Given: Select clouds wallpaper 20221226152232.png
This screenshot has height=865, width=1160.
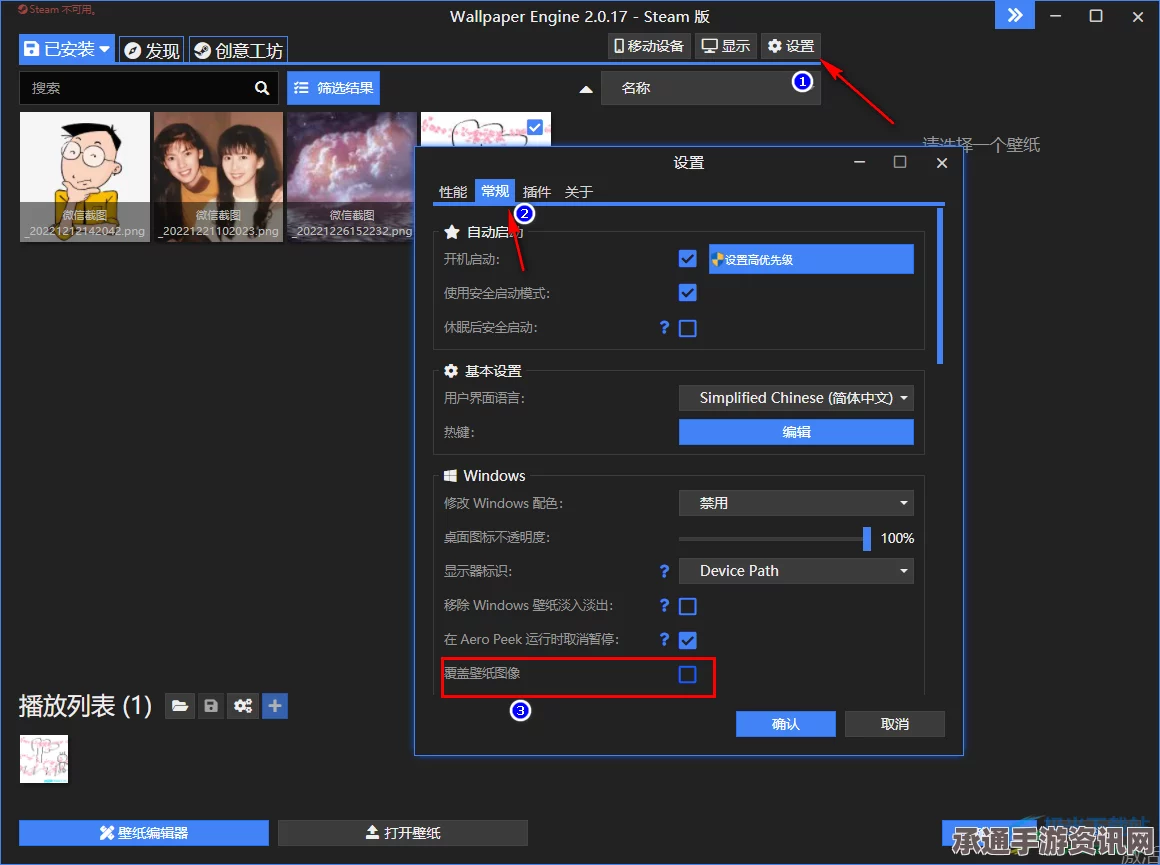Looking at the screenshot, I should coord(352,177).
